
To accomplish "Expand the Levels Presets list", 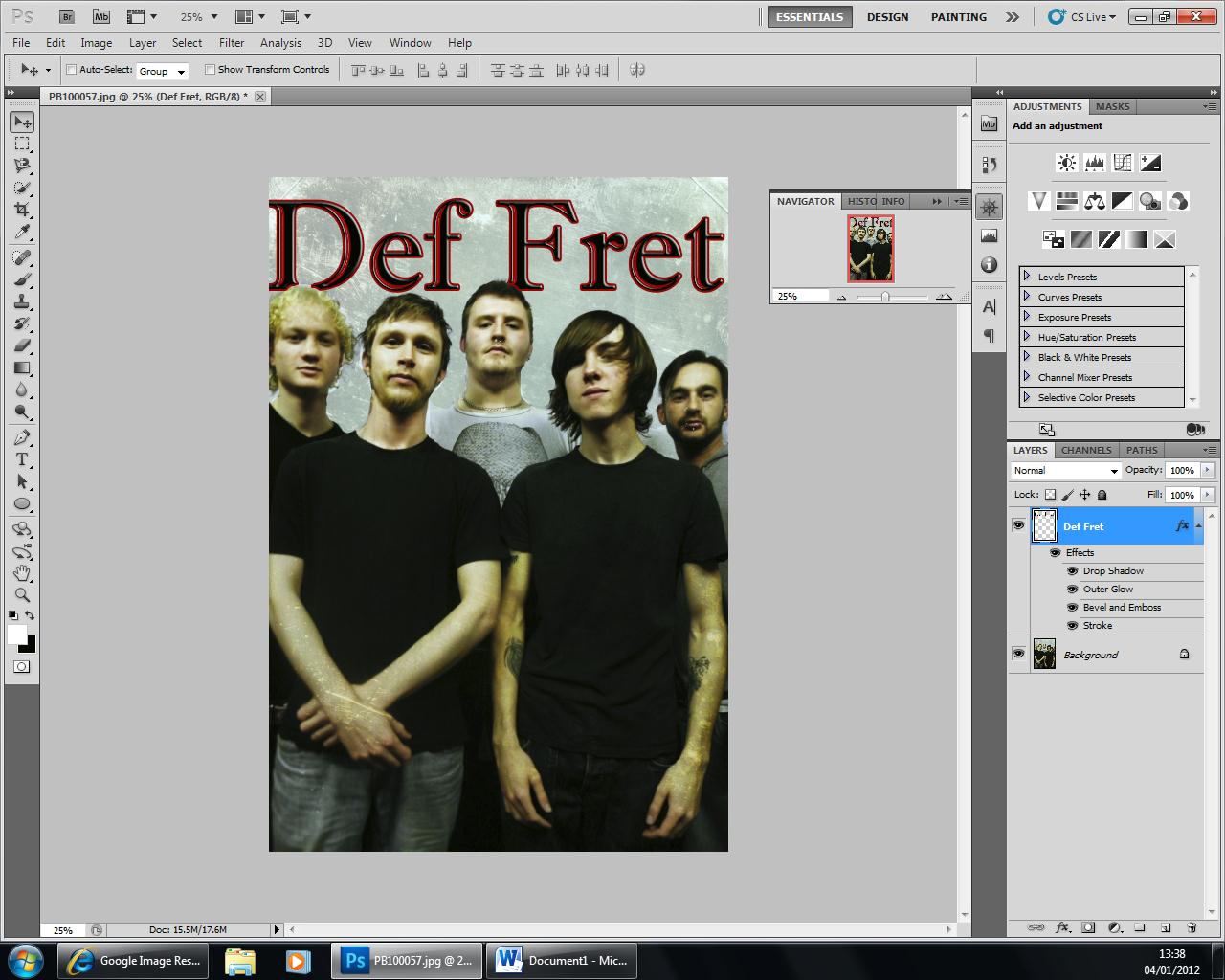I will (x=1027, y=277).
